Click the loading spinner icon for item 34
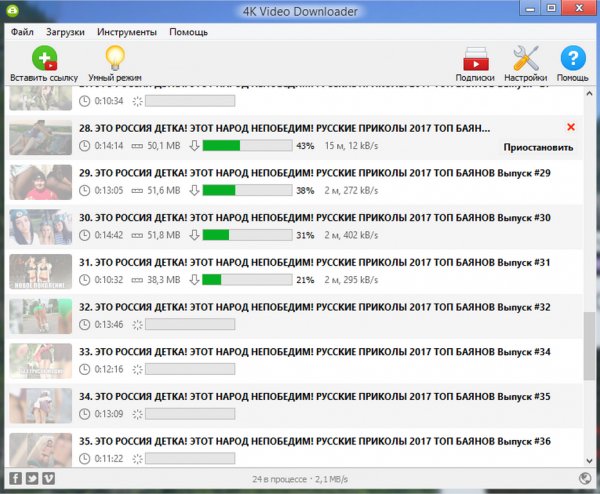This screenshot has width=600, height=494. [137, 414]
